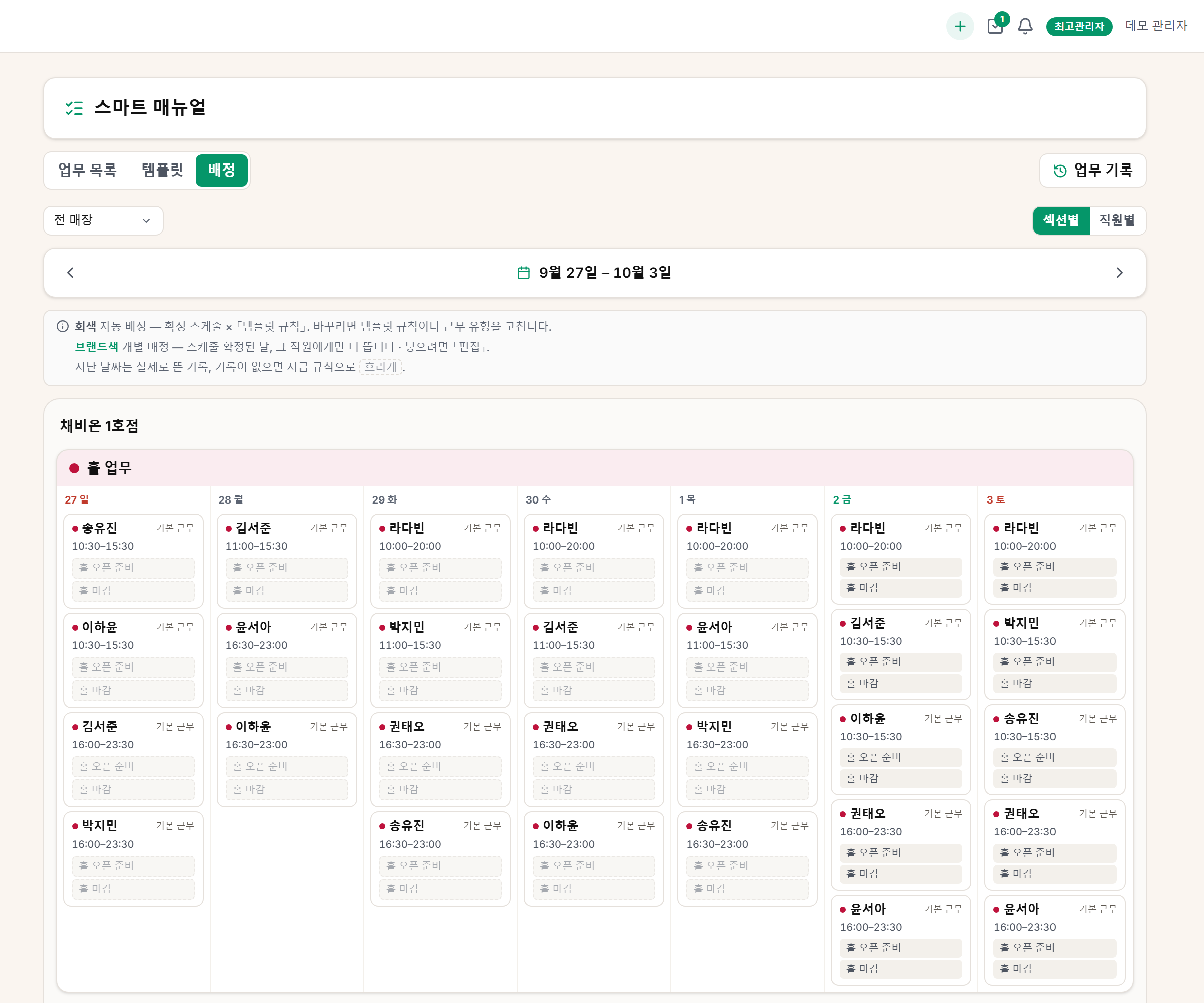The height and width of the screenshot is (1003, 1204).
Task: Open the 전 매장 store dropdown
Action: [x=103, y=220]
